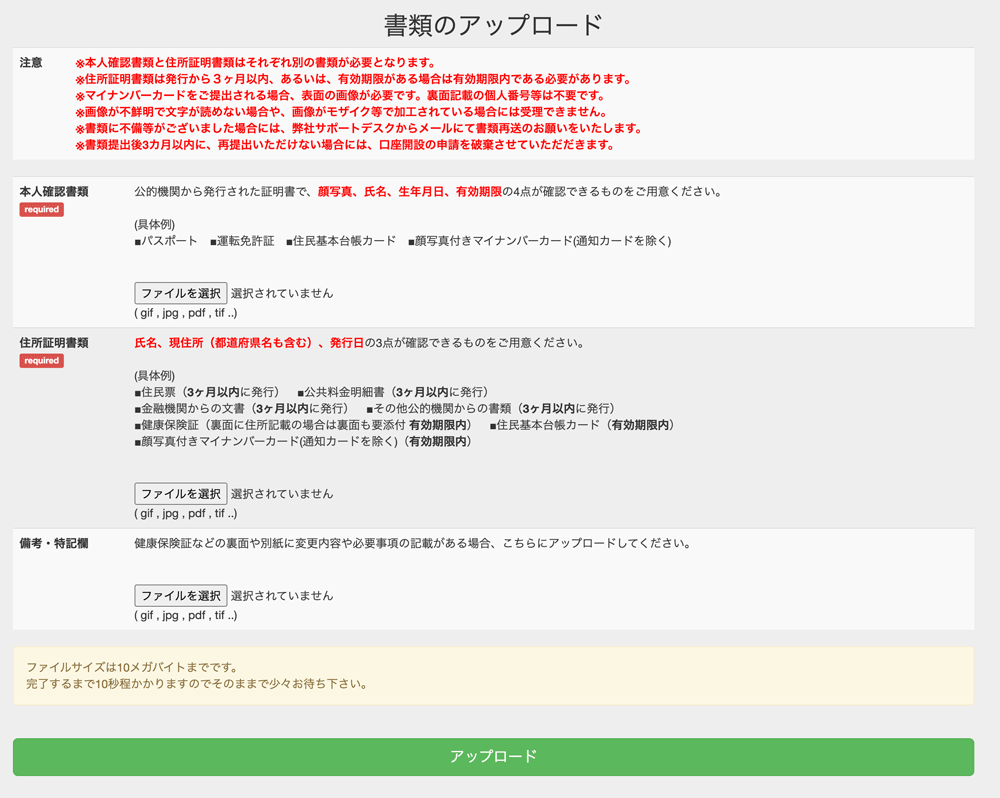Click the required badge under 本人確認書類
Screen dimensions: 1000x798
(x=40, y=211)
